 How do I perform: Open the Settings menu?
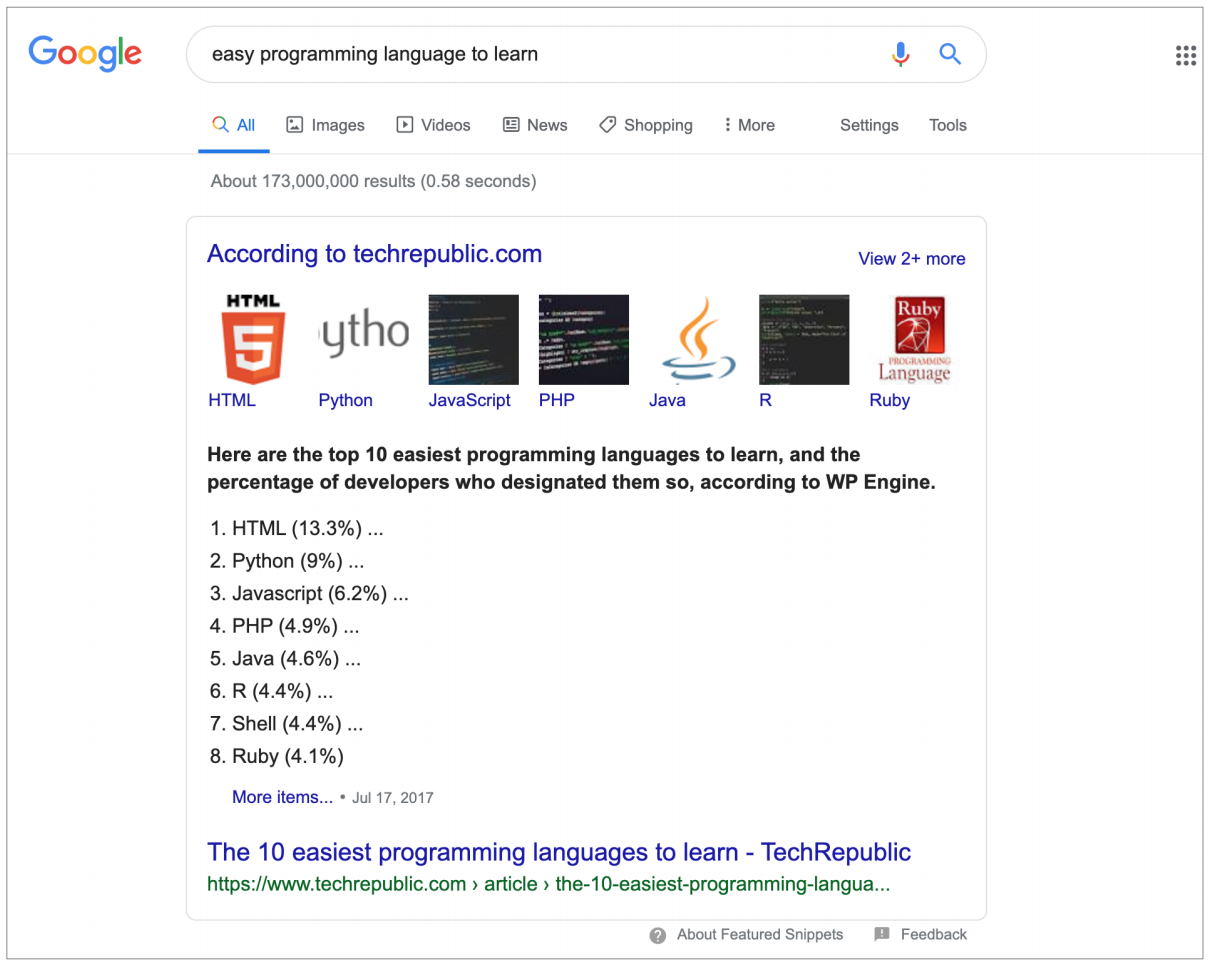click(x=869, y=125)
